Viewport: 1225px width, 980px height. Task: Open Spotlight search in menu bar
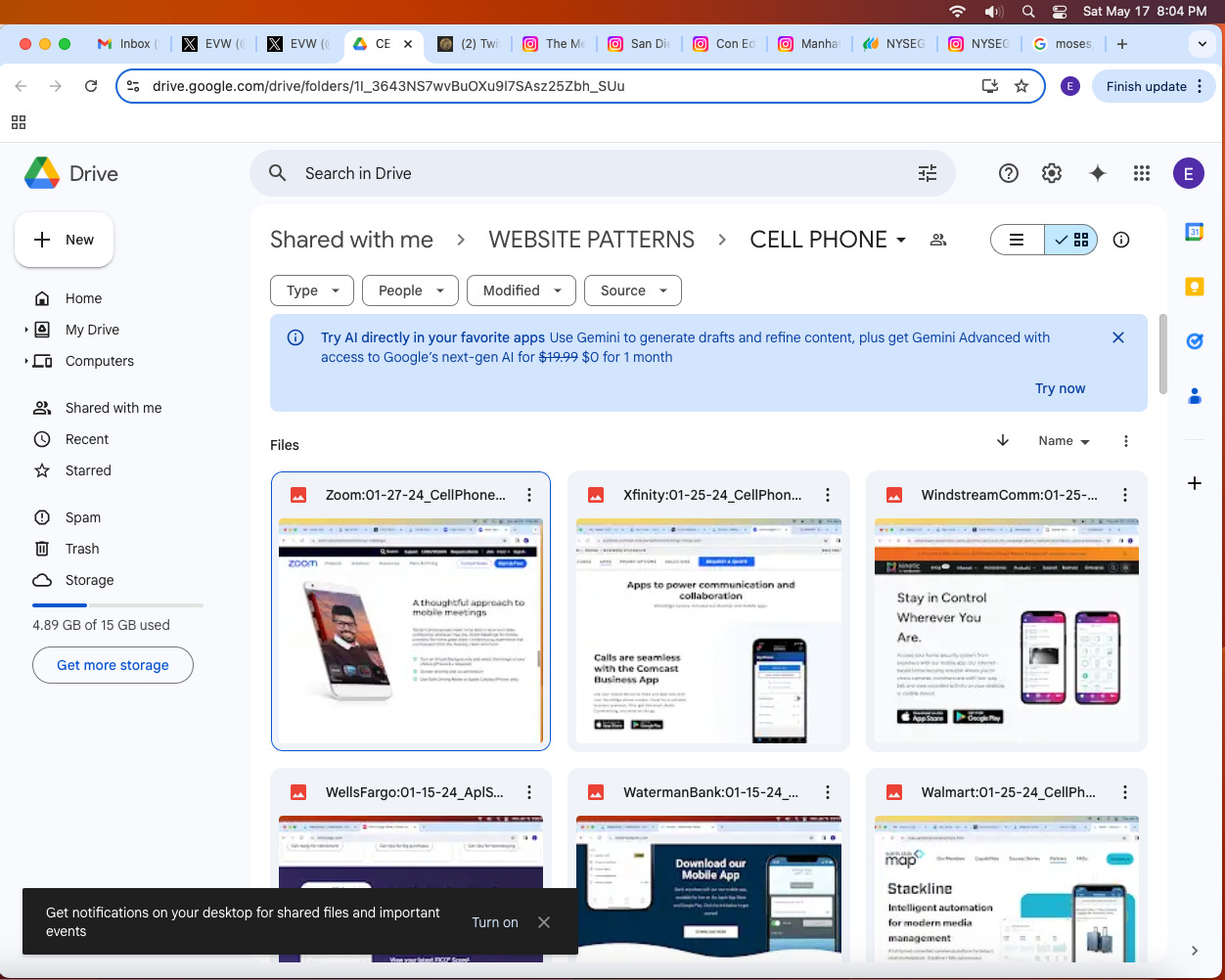tap(1028, 12)
